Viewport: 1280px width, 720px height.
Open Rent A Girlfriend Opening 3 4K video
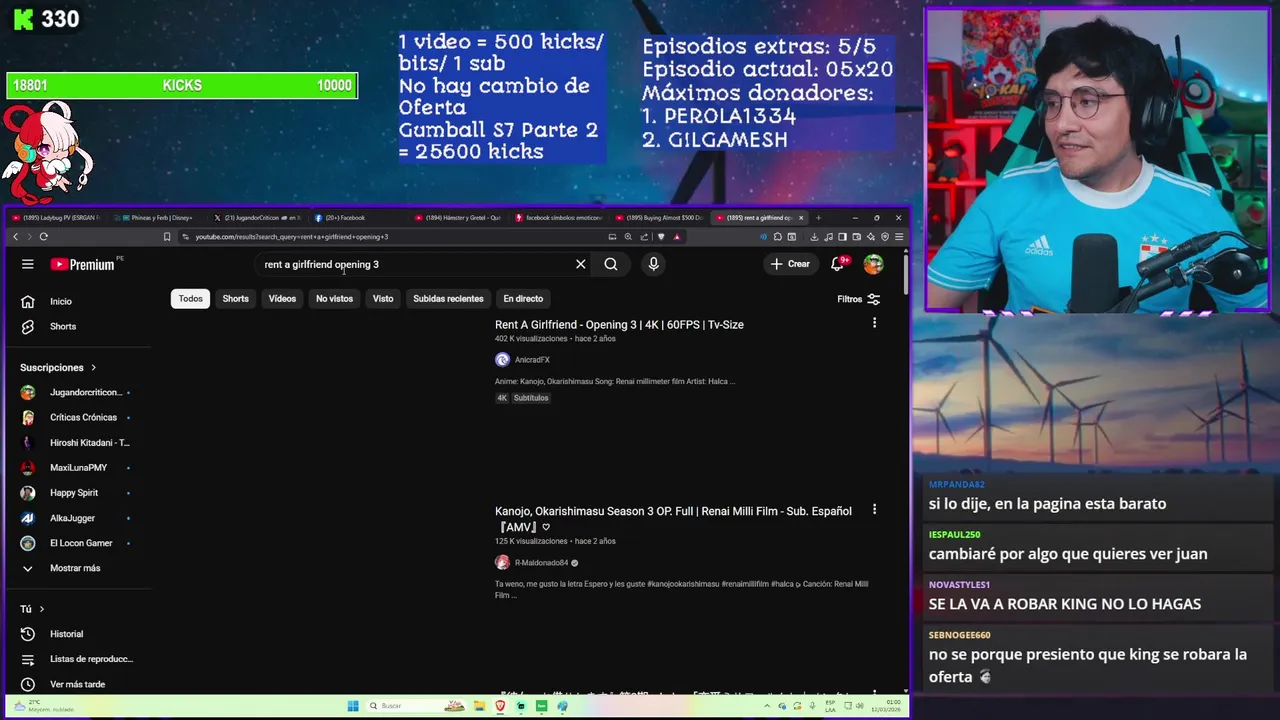tap(619, 324)
